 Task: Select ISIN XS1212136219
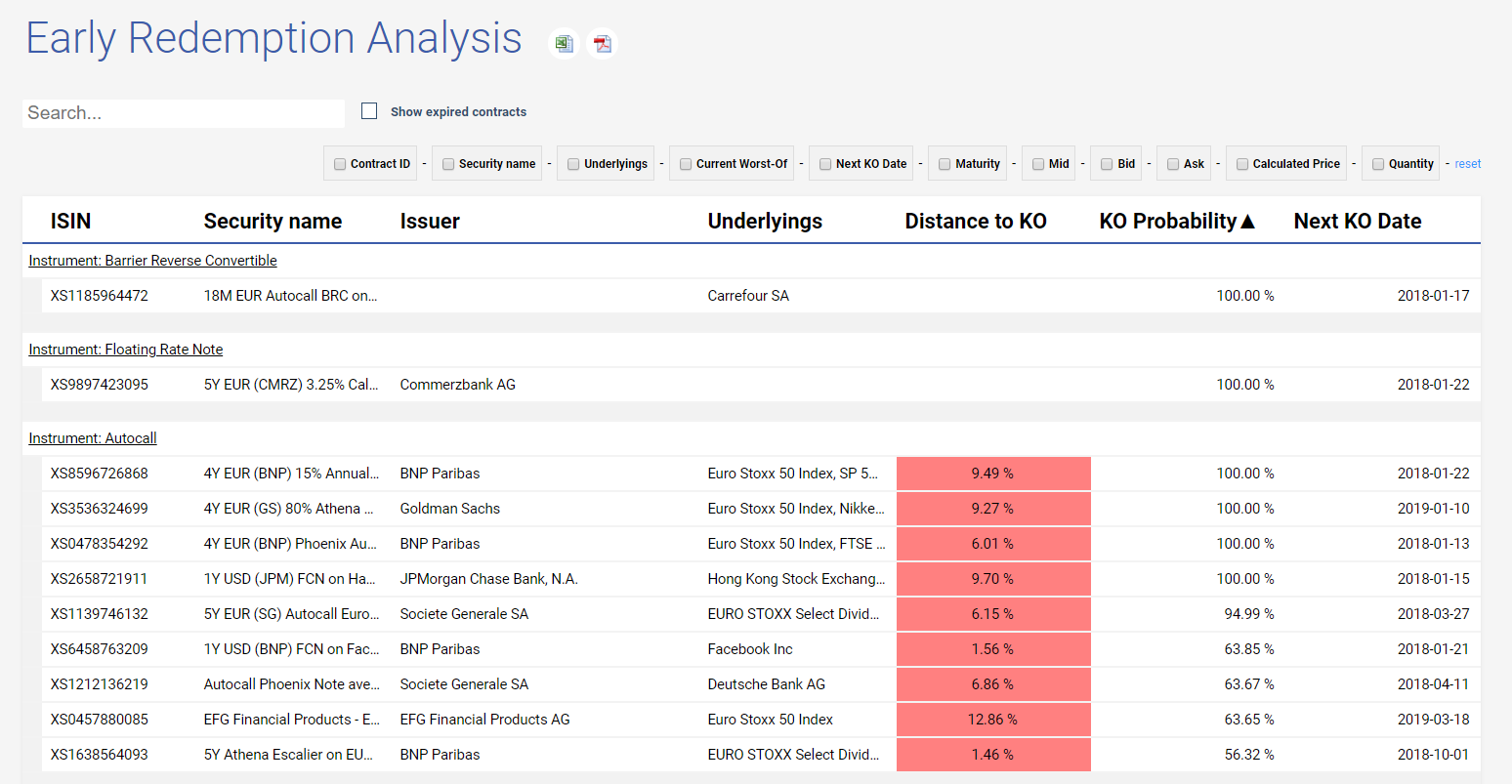click(100, 684)
